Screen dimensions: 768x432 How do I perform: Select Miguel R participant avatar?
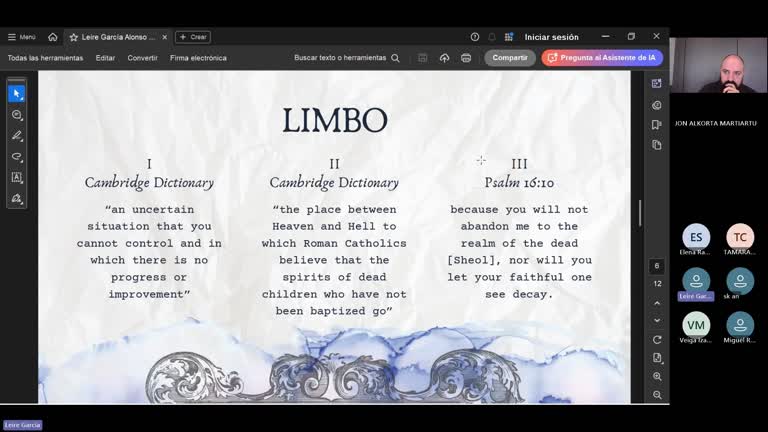(x=740, y=325)
